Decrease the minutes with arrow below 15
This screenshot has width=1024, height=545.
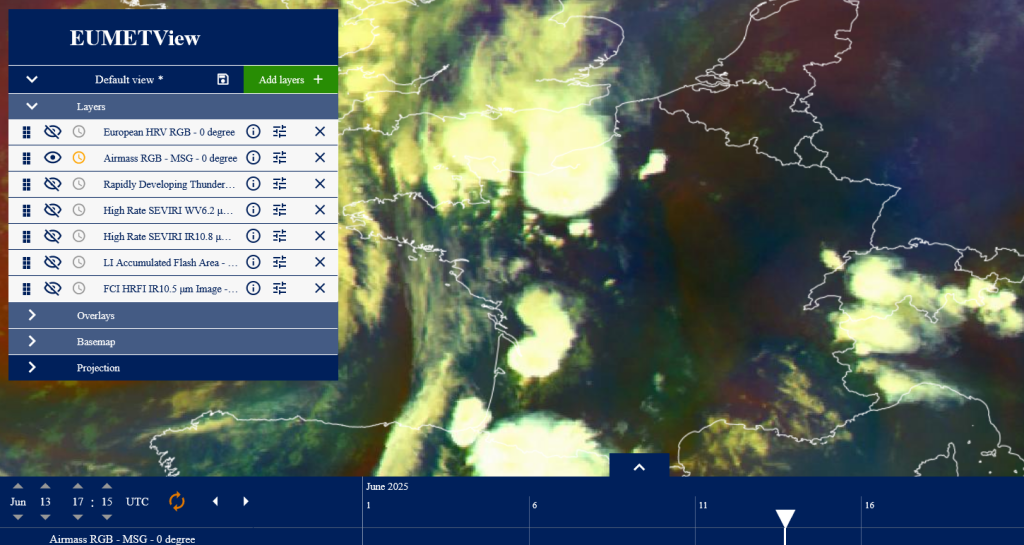pyautogui.click(x=106, y=518)
